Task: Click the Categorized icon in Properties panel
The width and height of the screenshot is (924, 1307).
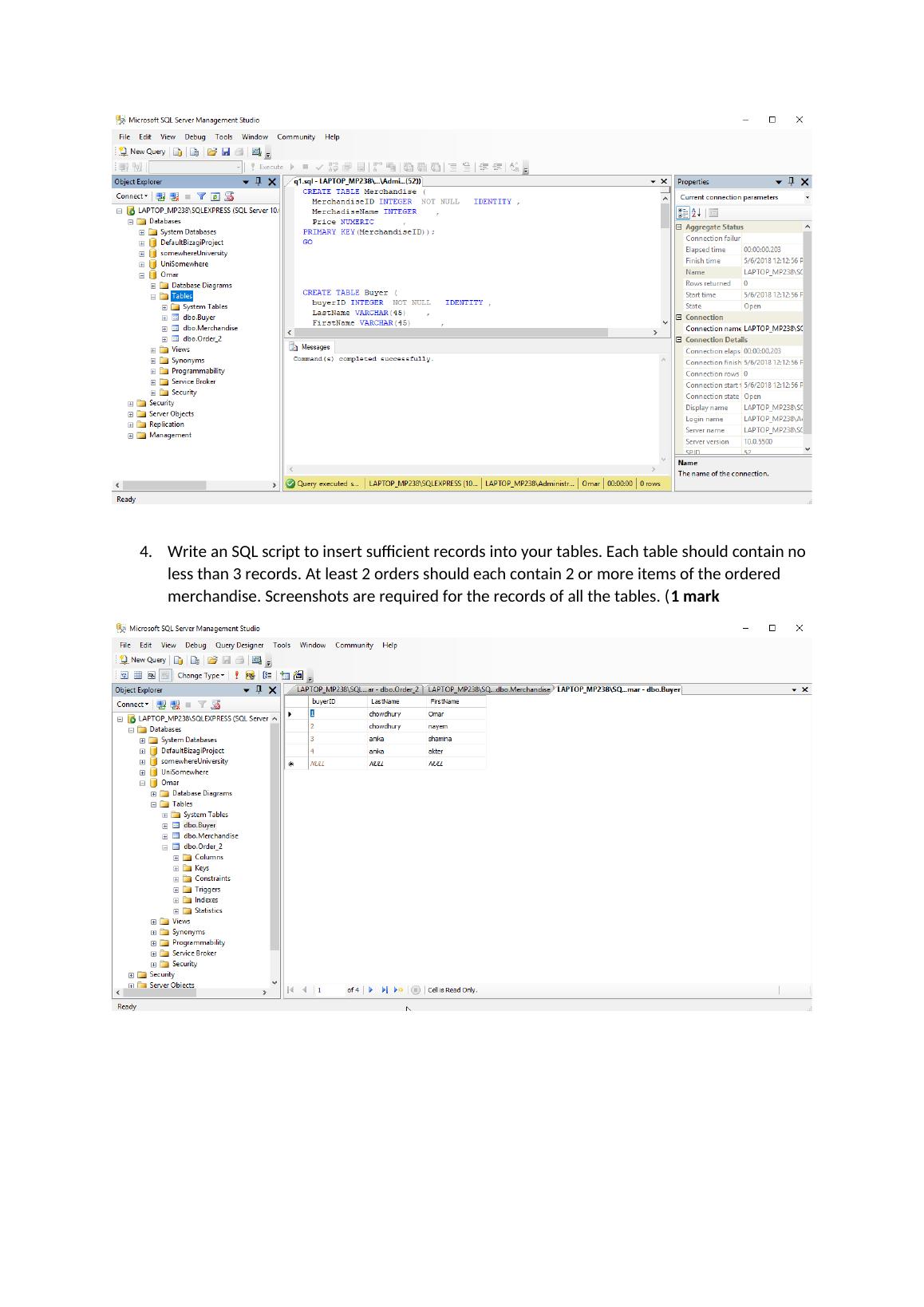Action: coord(683,213)
